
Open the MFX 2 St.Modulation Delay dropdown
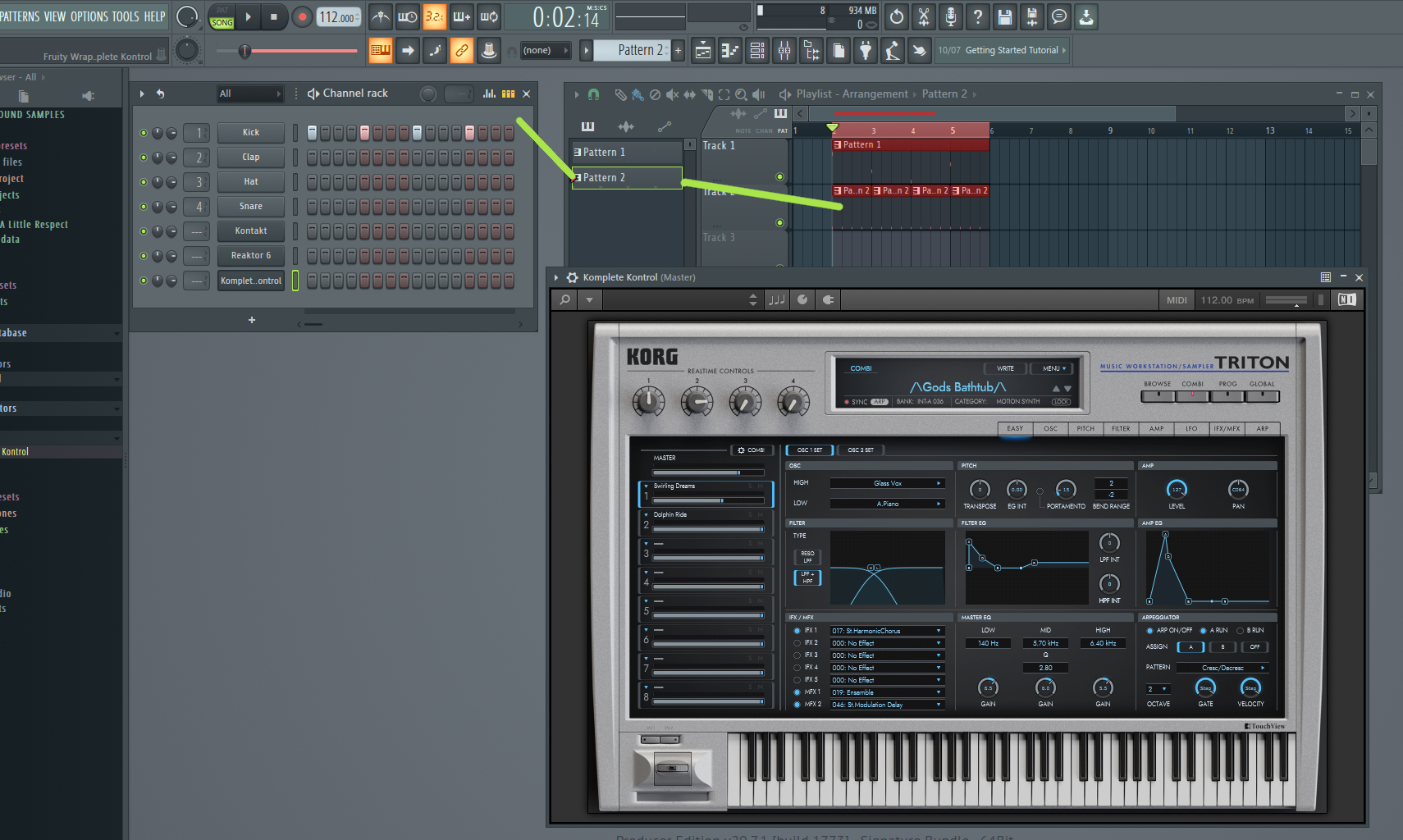tap(887, 705)
